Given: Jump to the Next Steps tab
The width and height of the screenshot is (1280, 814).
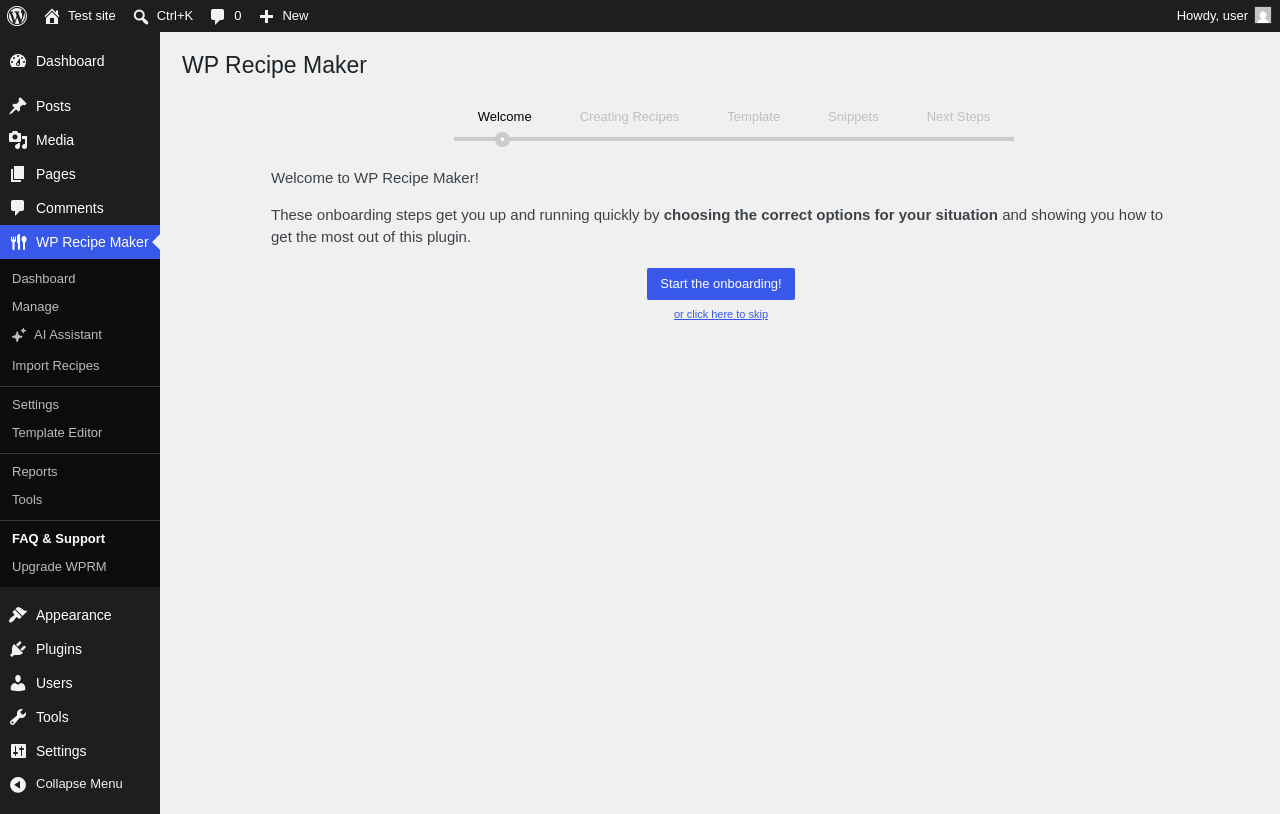Looking at the screenshot, I should coord(958,116).
